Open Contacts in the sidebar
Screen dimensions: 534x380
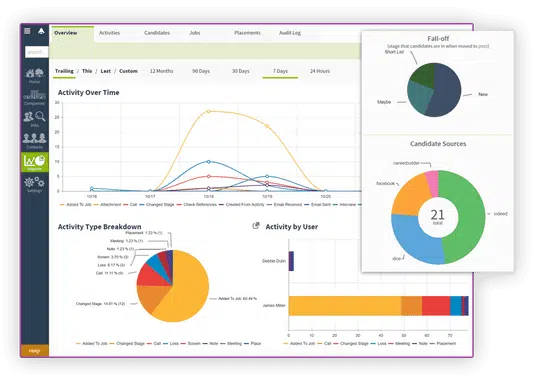pyautogui.click(x=34, y=141)
